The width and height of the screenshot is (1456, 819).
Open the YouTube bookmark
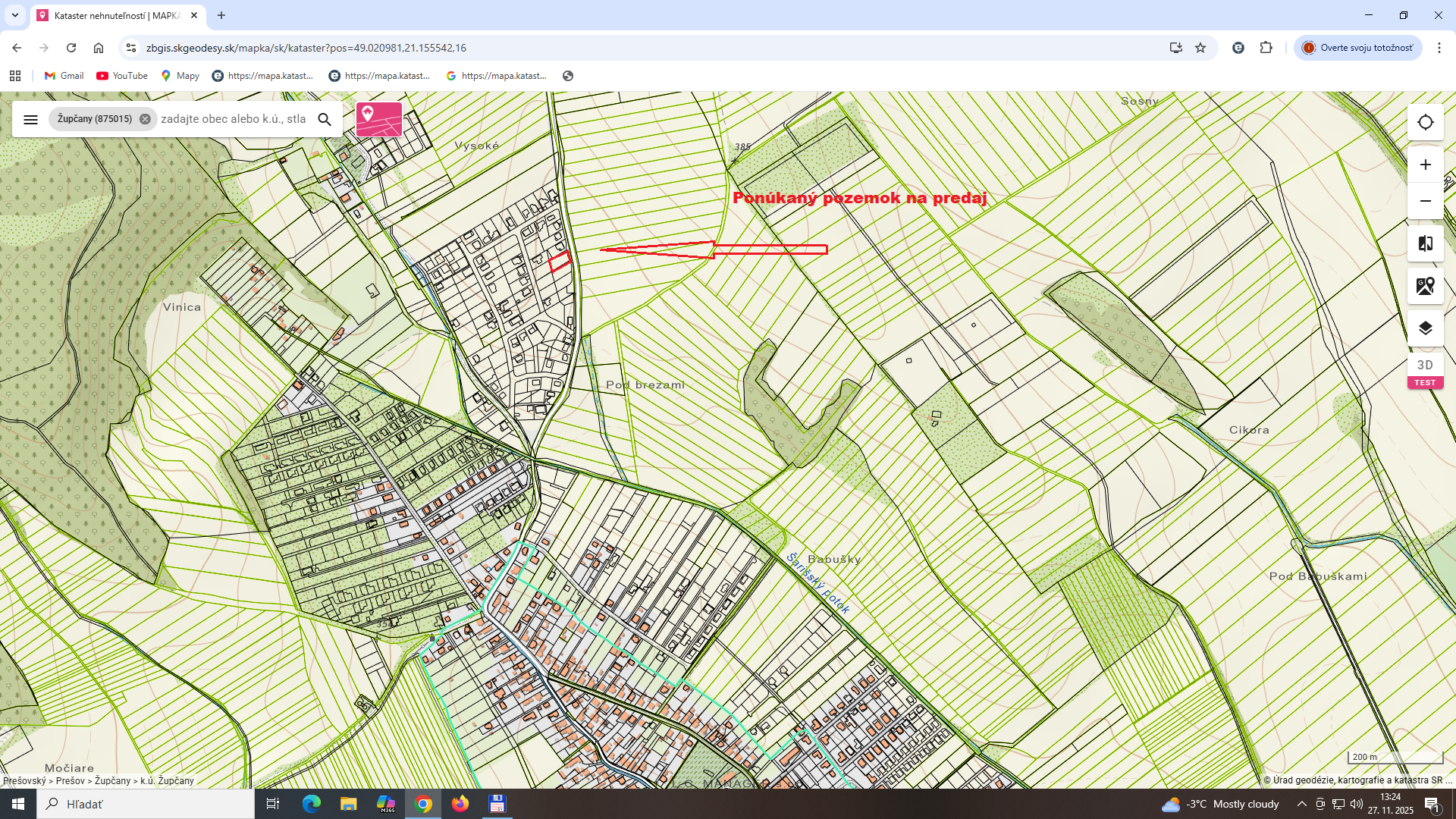point(122,76)
